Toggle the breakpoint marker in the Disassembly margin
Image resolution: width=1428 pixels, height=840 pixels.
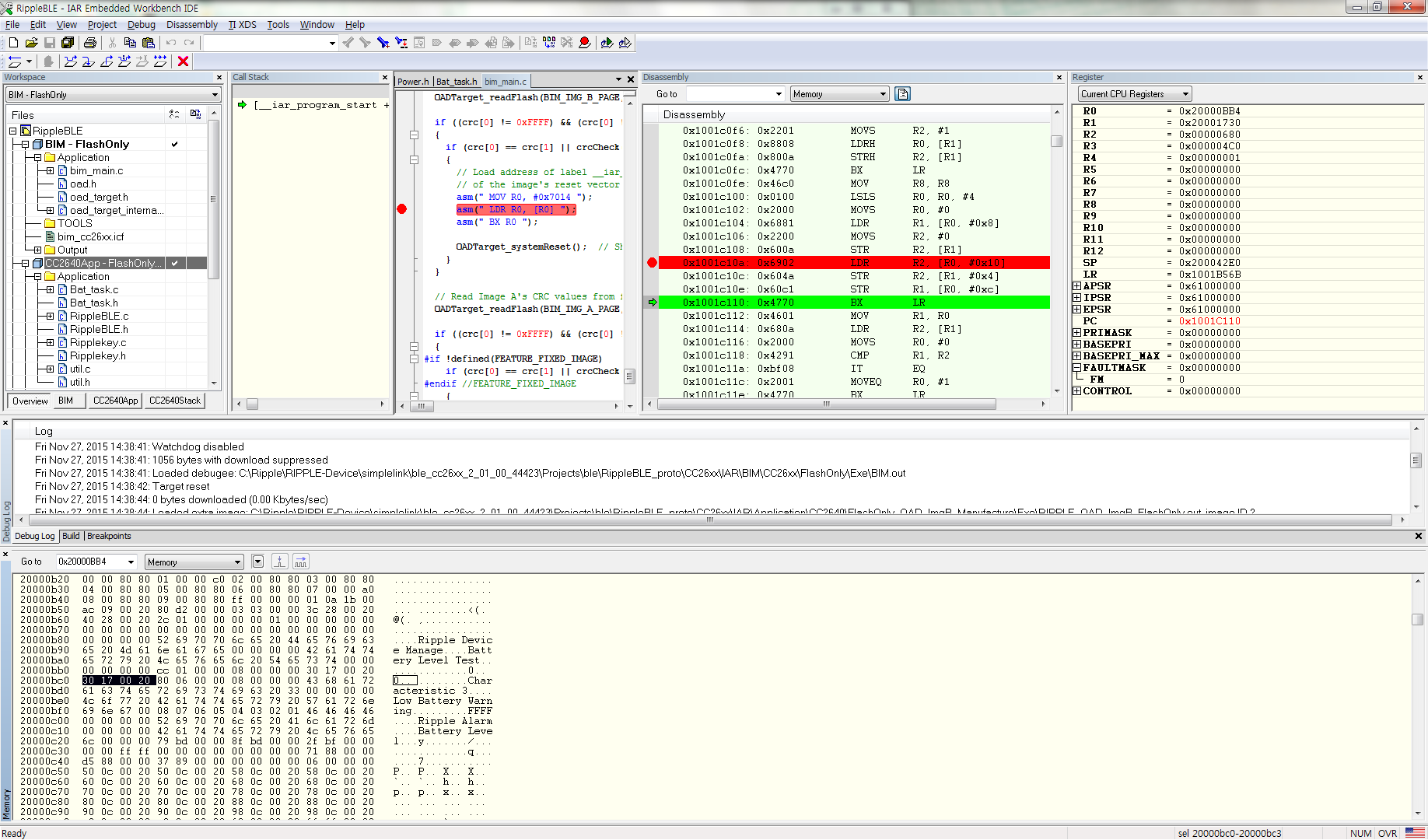pos(652,262)
